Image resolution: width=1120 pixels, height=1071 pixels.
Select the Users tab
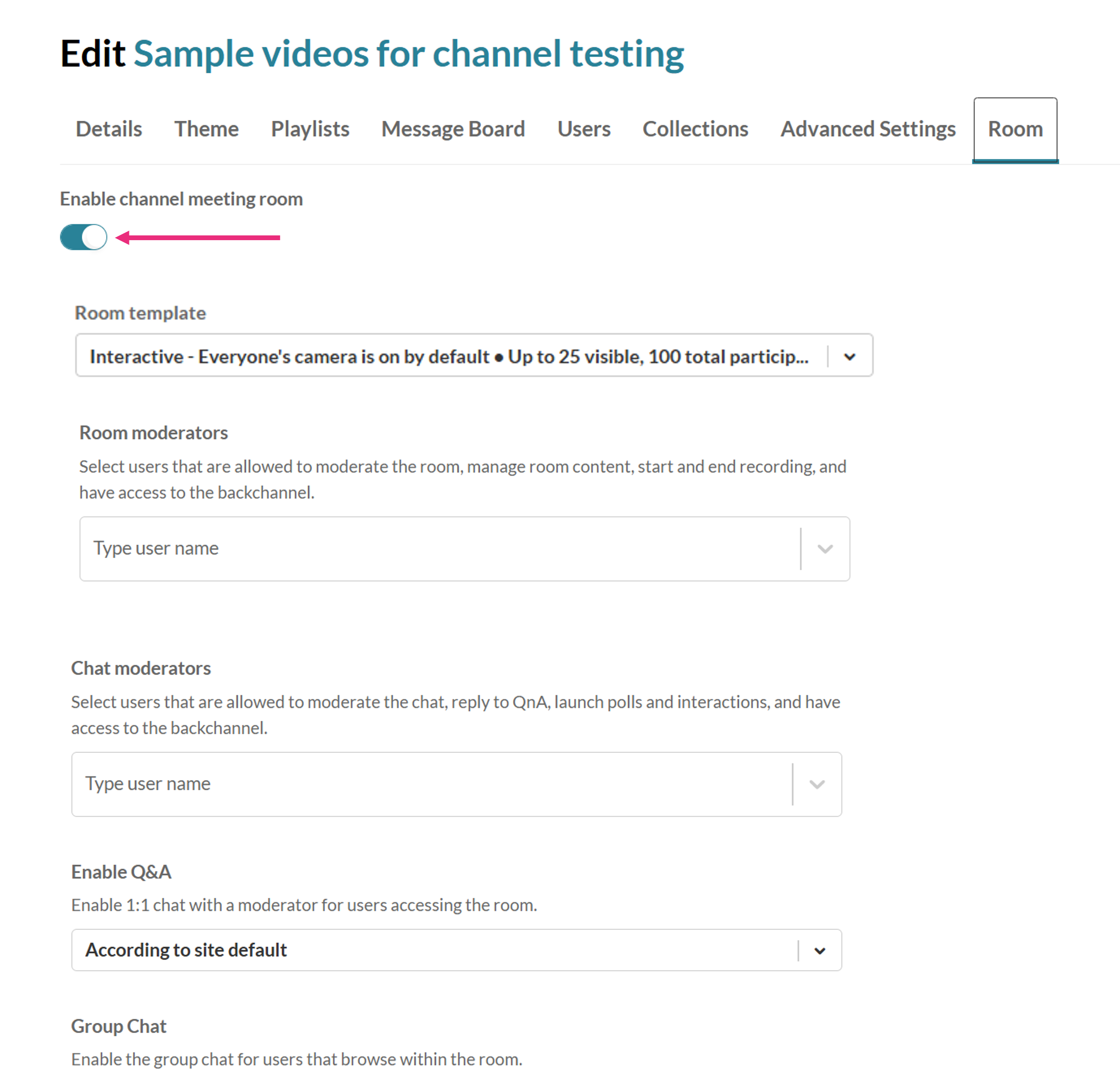583,129
